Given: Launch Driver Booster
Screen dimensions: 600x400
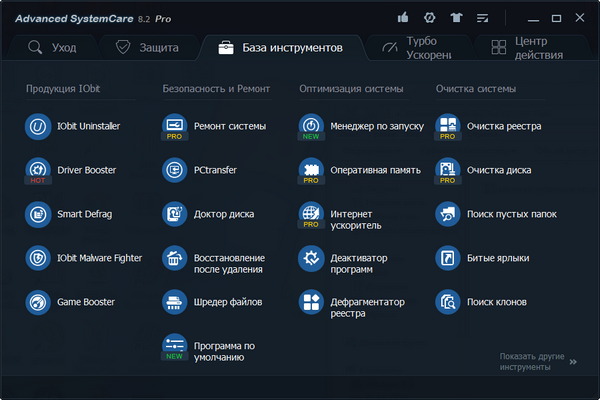Looking at the screenshot, I should [38, 170].
